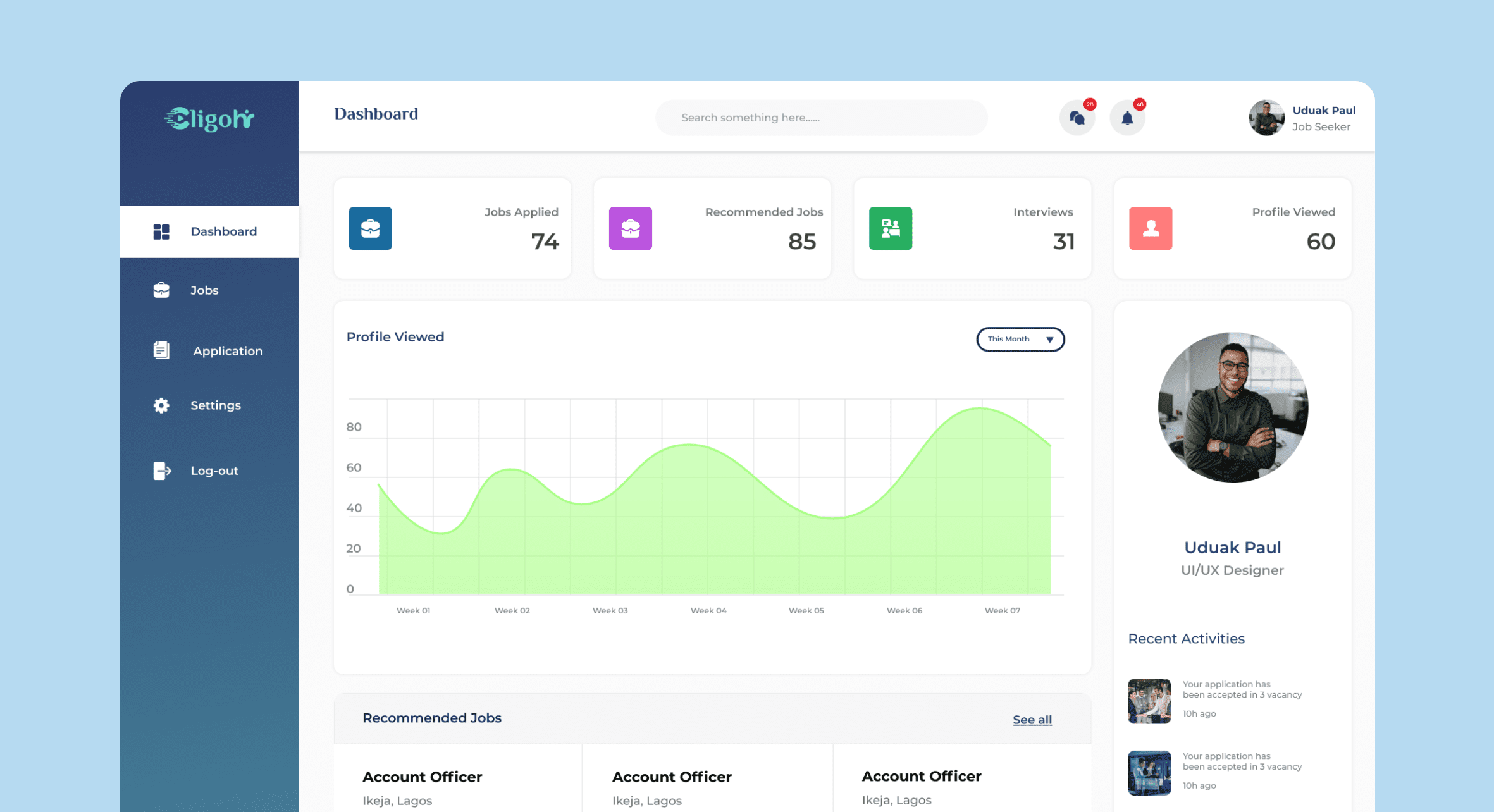Viewport: 1494px width, 812px height.
Task: Click the large Uduak Paul profile photo
Action: (1232, 407)
